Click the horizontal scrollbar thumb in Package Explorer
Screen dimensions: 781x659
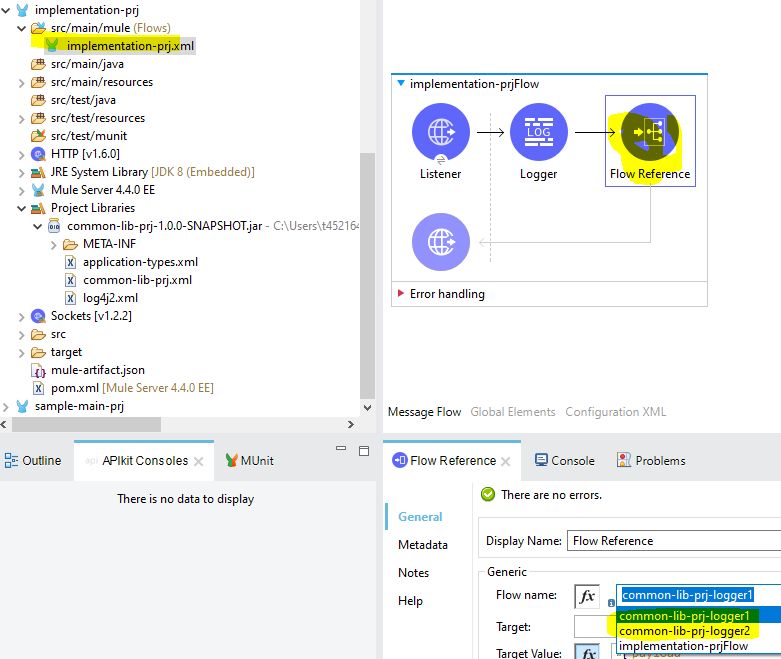point(86,424)
